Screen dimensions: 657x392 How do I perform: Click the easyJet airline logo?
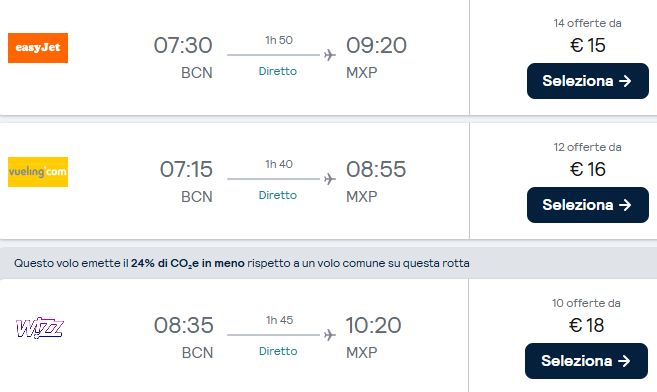[x=38, y=48]
